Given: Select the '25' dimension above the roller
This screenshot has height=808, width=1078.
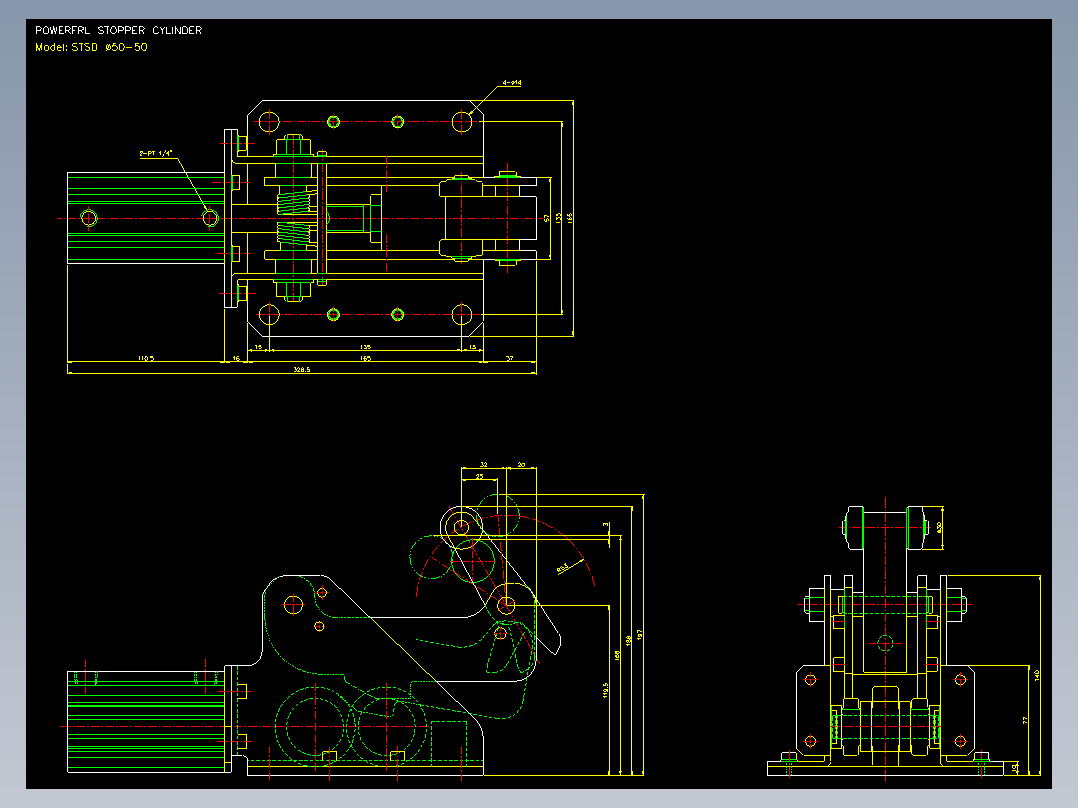Looking at the screenshot, I should coord(479,476).
